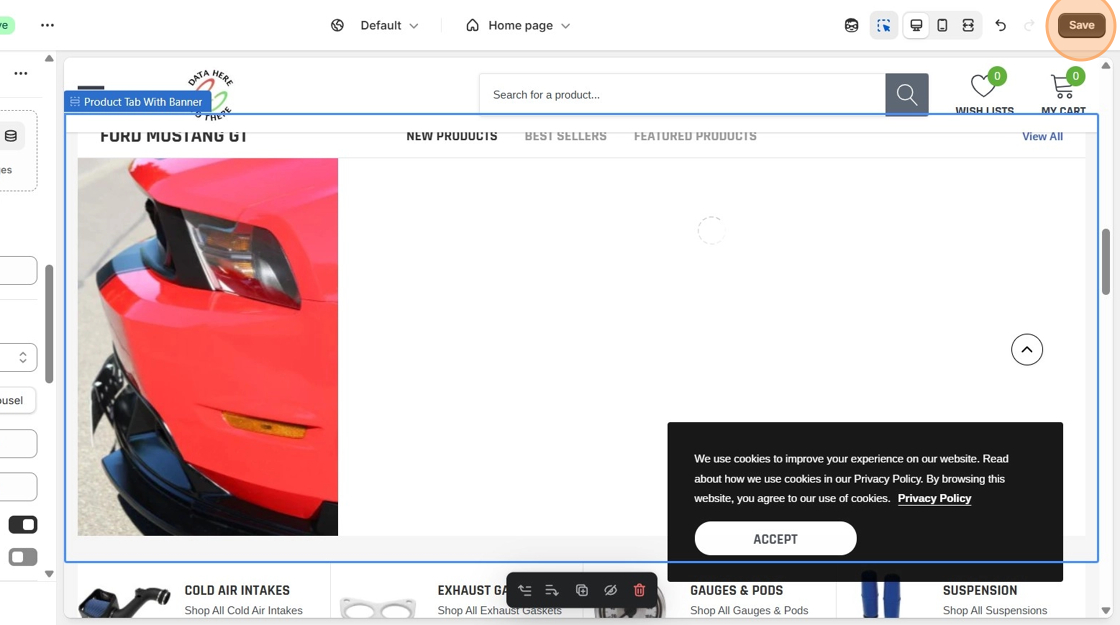
Task: Turn on the disabled sidebar toggle
Action: pyautogui.click(x=23, y=557)
